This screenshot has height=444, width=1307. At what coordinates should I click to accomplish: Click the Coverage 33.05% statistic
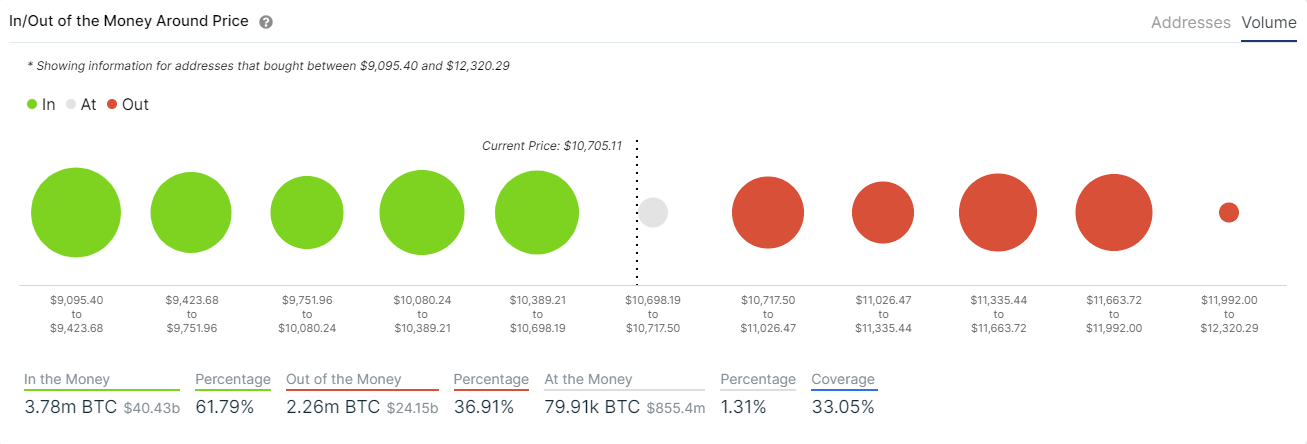pos(843,394)
